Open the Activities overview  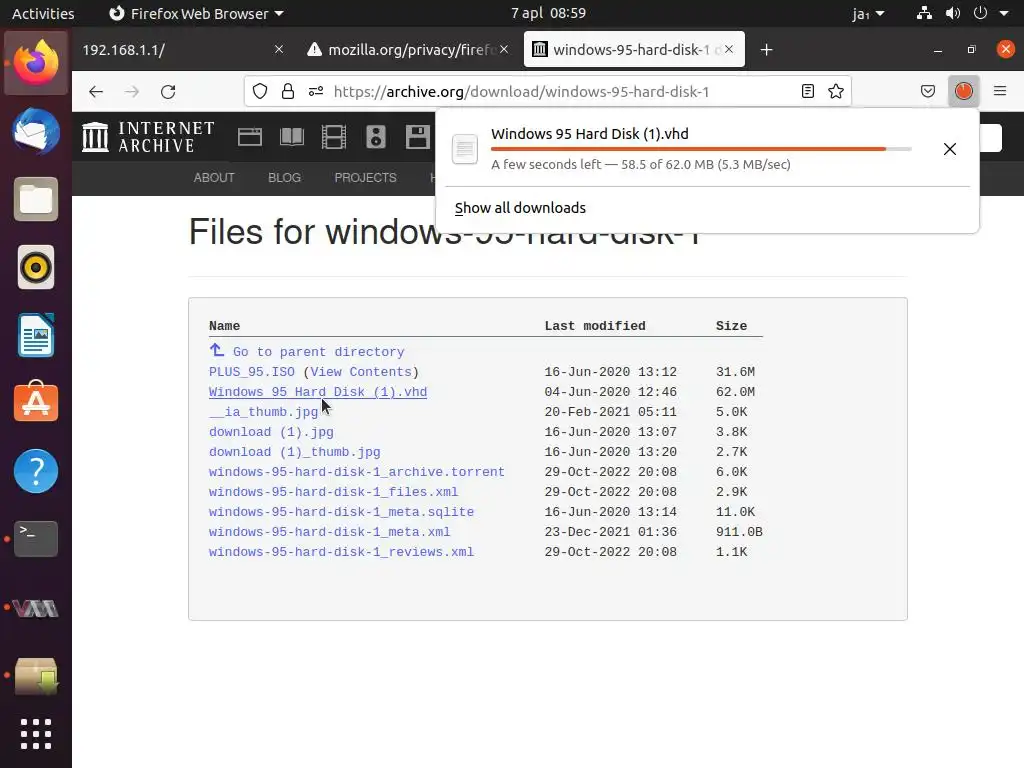coord(43,13)
